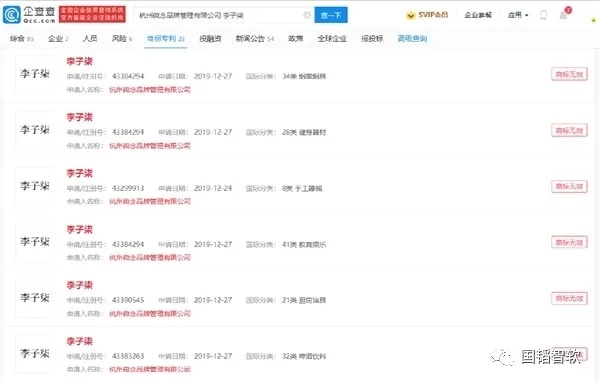Clear the search box with the X icon
The height and width of the screenshot is (383, 600).
pyautogui.click(x=307, y=15)
